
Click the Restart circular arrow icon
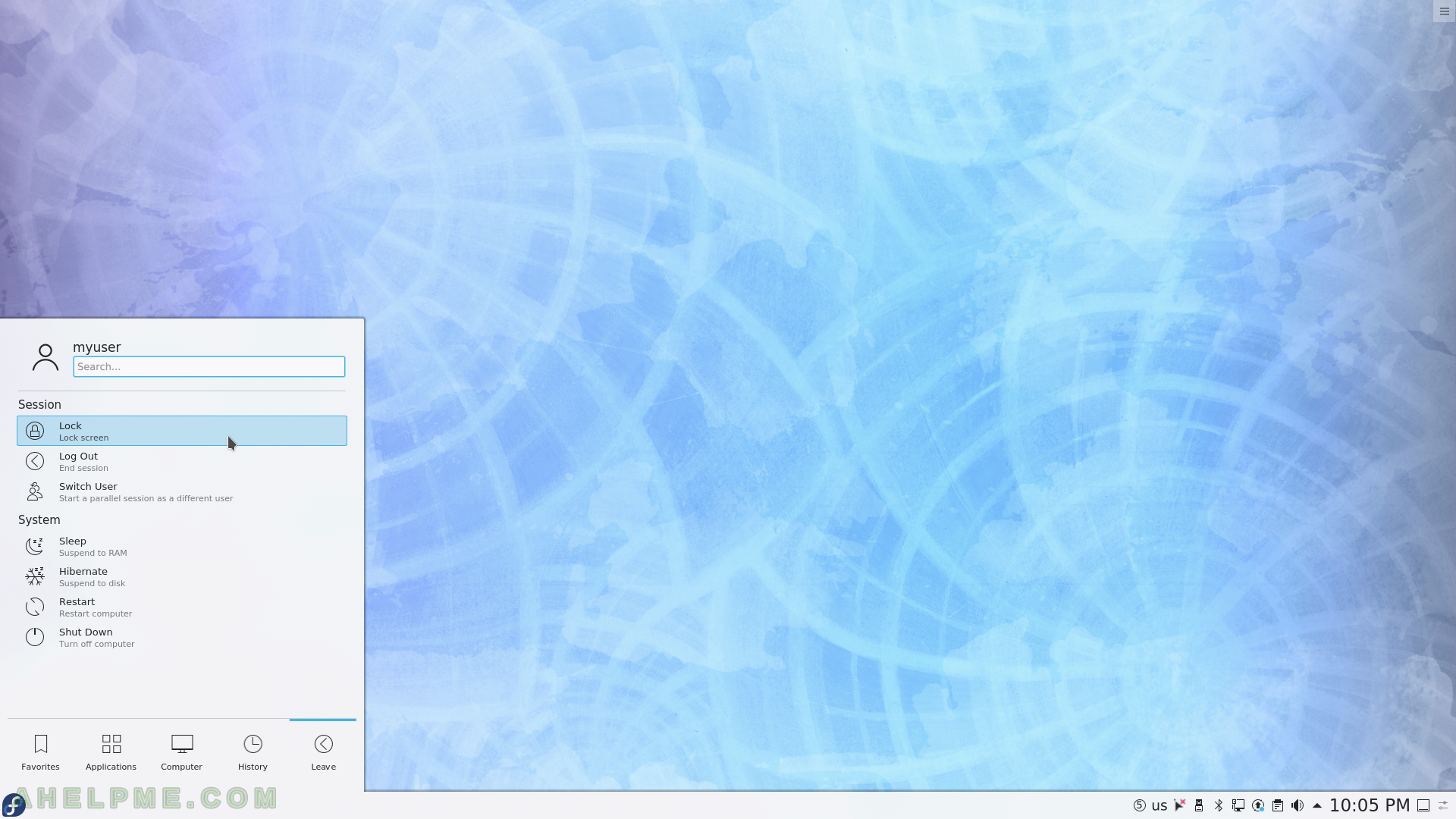point(35,607)
